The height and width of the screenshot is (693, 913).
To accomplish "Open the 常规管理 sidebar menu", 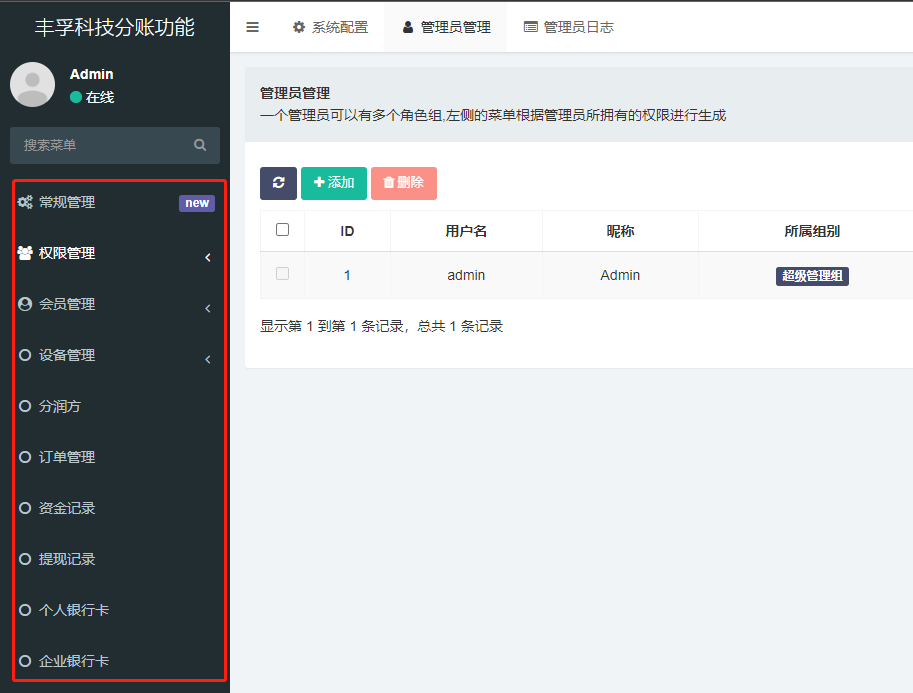I will pos(67,202).
